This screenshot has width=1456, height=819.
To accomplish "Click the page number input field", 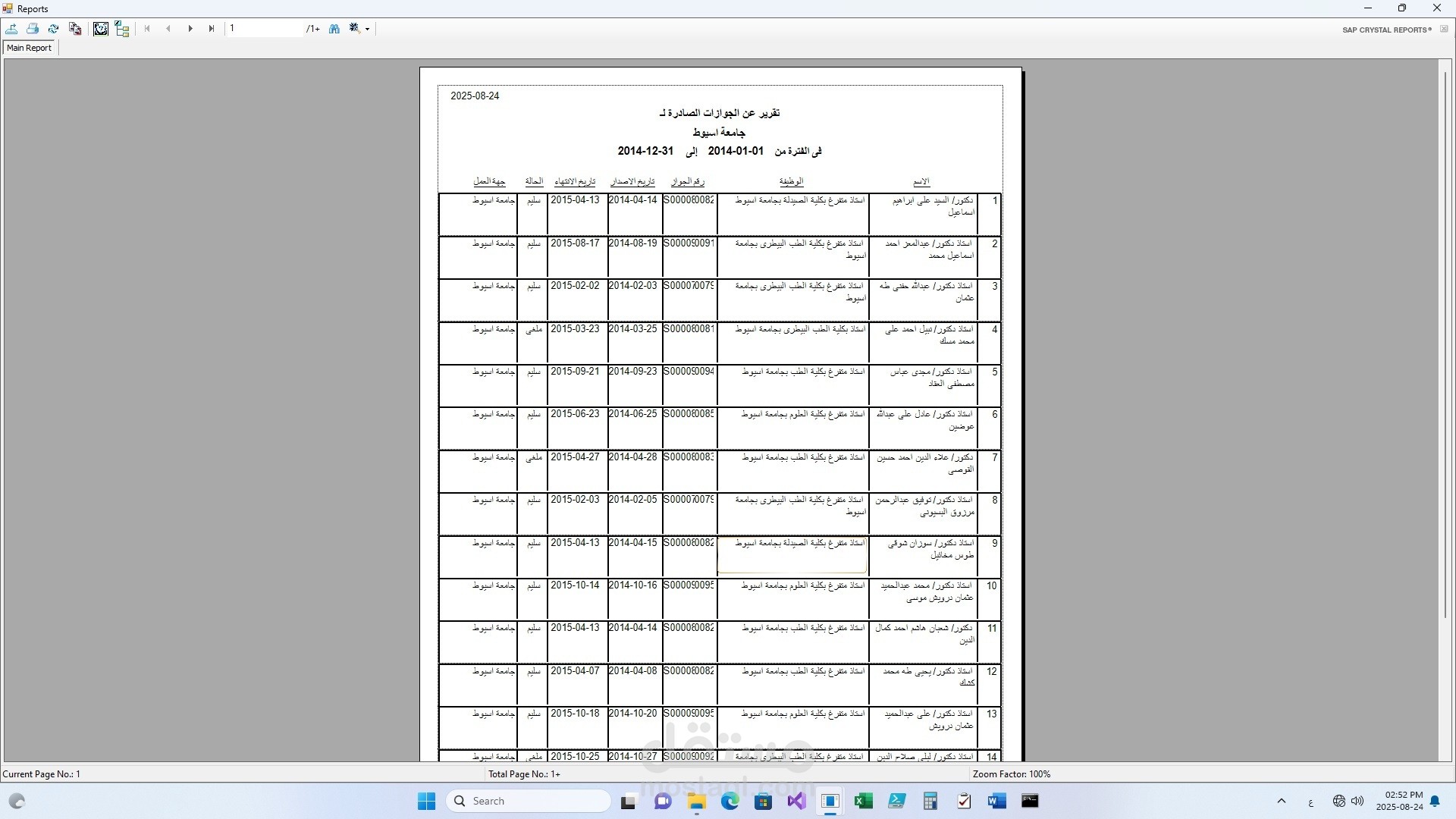I will tap(265, 29).
